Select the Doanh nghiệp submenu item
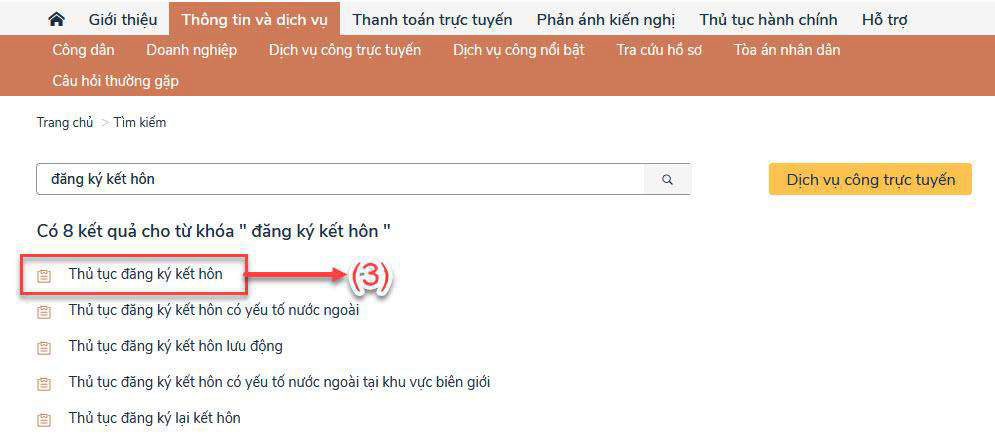 click(x=191, y=50)
